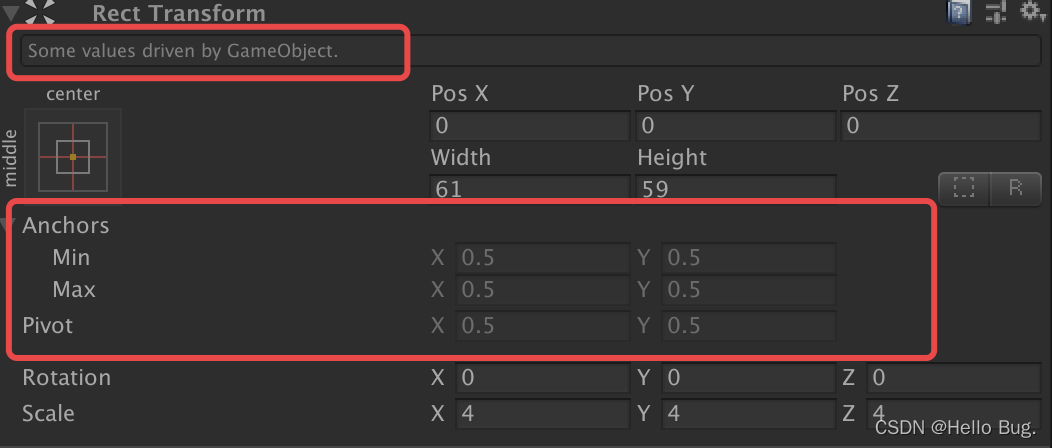Click the Scale X field

tap(542, 413)
